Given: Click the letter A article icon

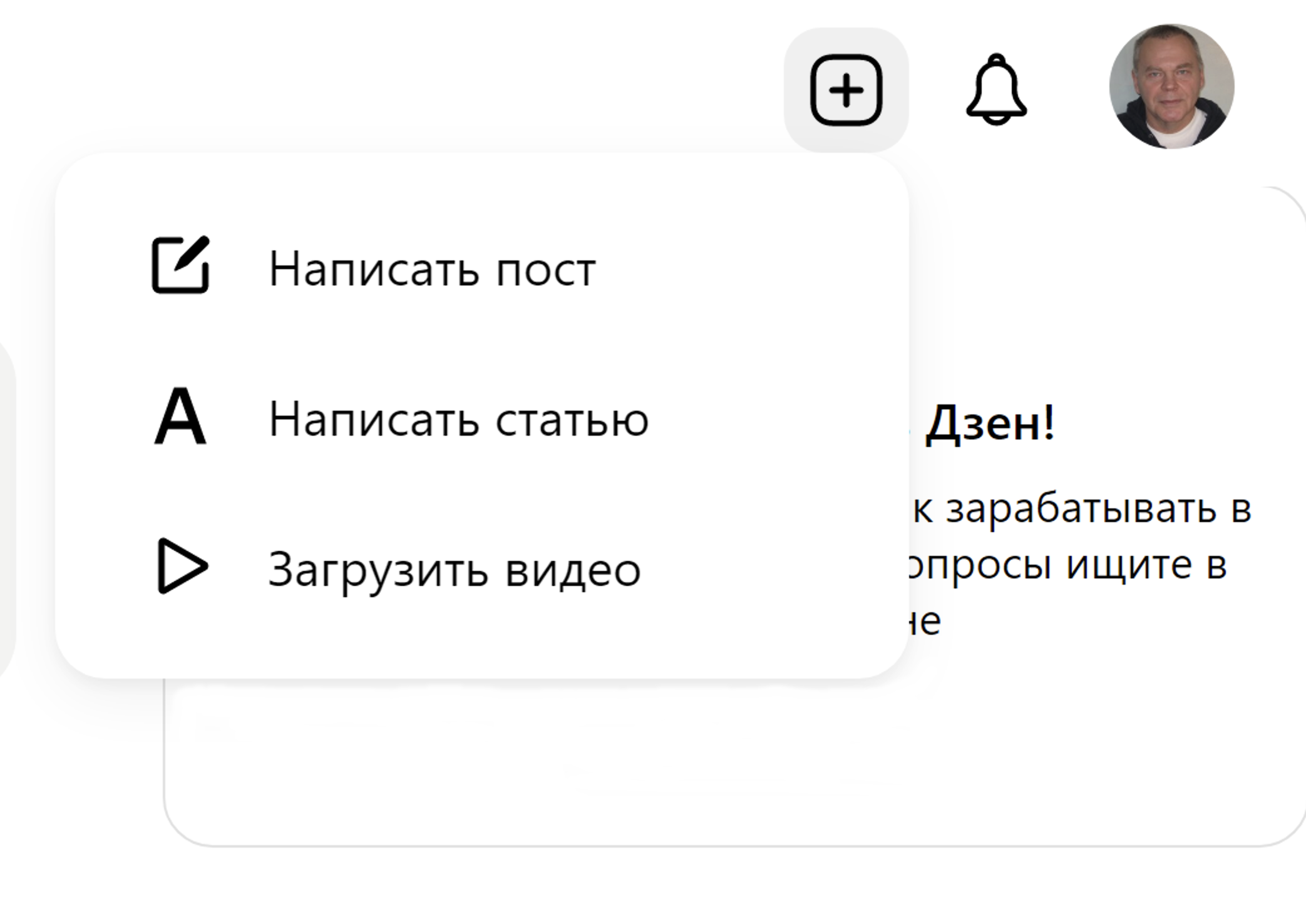Looking at the screenshot, I should tap(180, 416).
